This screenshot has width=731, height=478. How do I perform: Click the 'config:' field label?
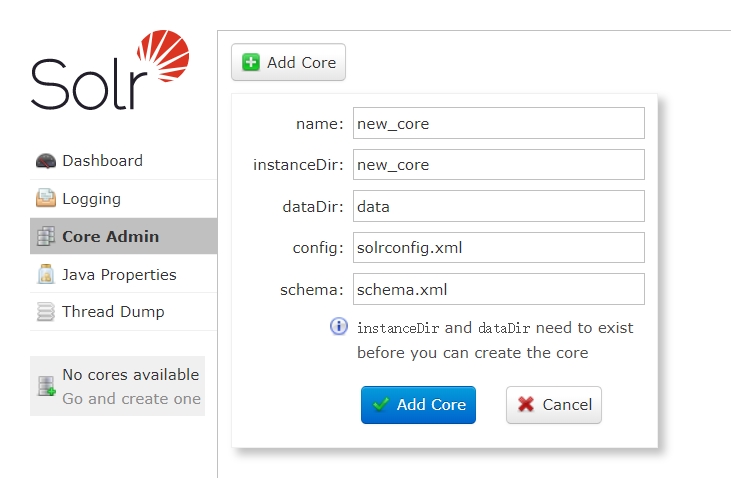pos(318,248)
